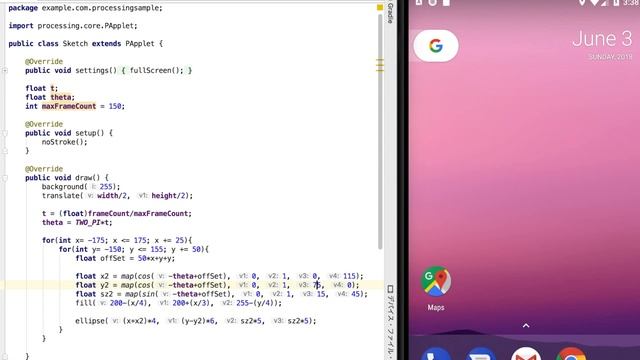Image resolution: width=640 pixels, height=360 pixels.
Task: Open the Gradle tool window tab
Action: point(390,12)
